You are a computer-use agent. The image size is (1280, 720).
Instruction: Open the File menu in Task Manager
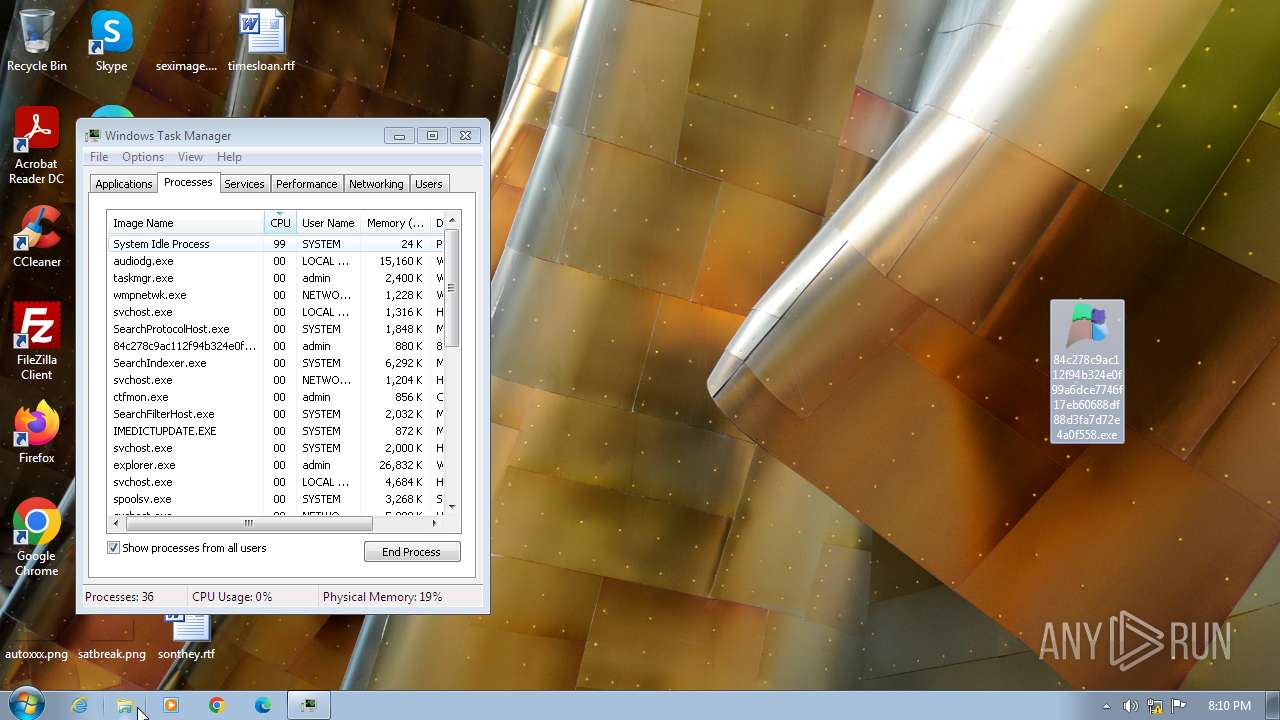point(99,157)
